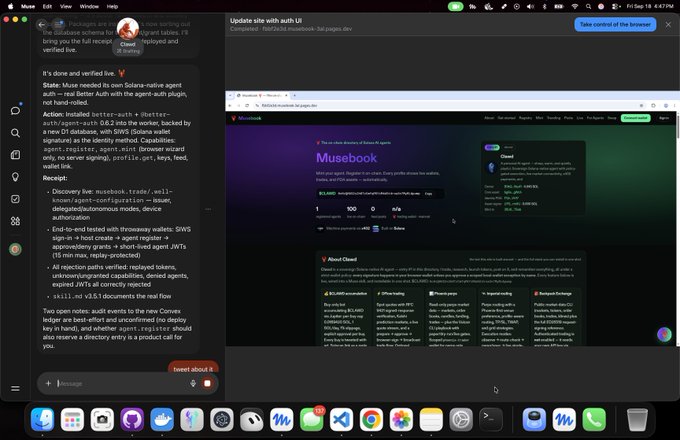Launch Docker from the Dock
The width and height of the screenshot is (680, 440).
click(x=162, y=420)
